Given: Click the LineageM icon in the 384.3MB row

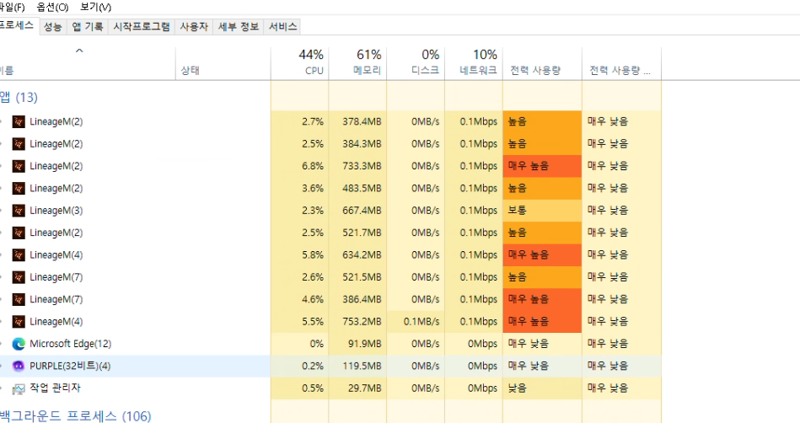Looking at the screenshot, I should point(19,144).
